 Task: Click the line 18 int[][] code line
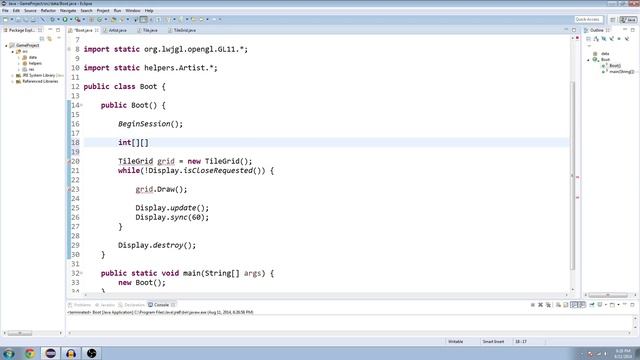tap(326, 142)
